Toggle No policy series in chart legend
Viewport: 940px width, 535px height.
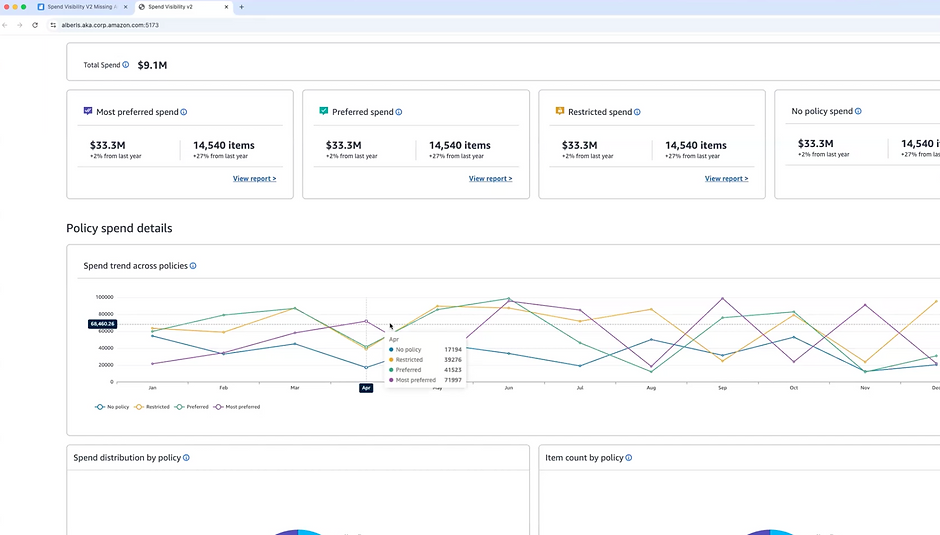coord(112,407)
